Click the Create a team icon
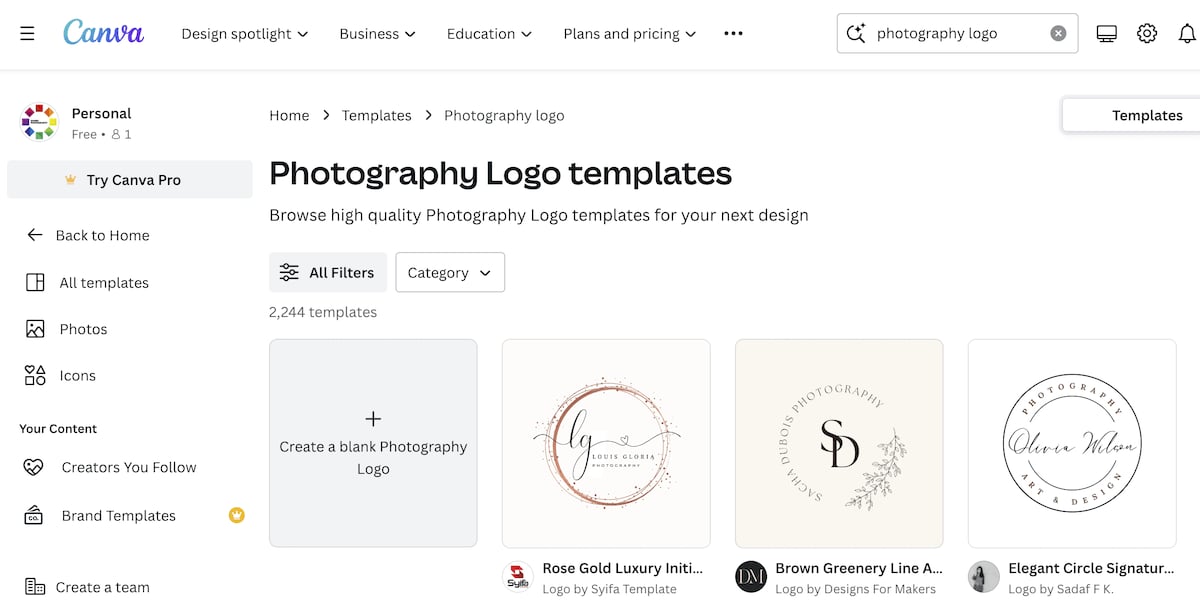 click(x=33, y=587)
